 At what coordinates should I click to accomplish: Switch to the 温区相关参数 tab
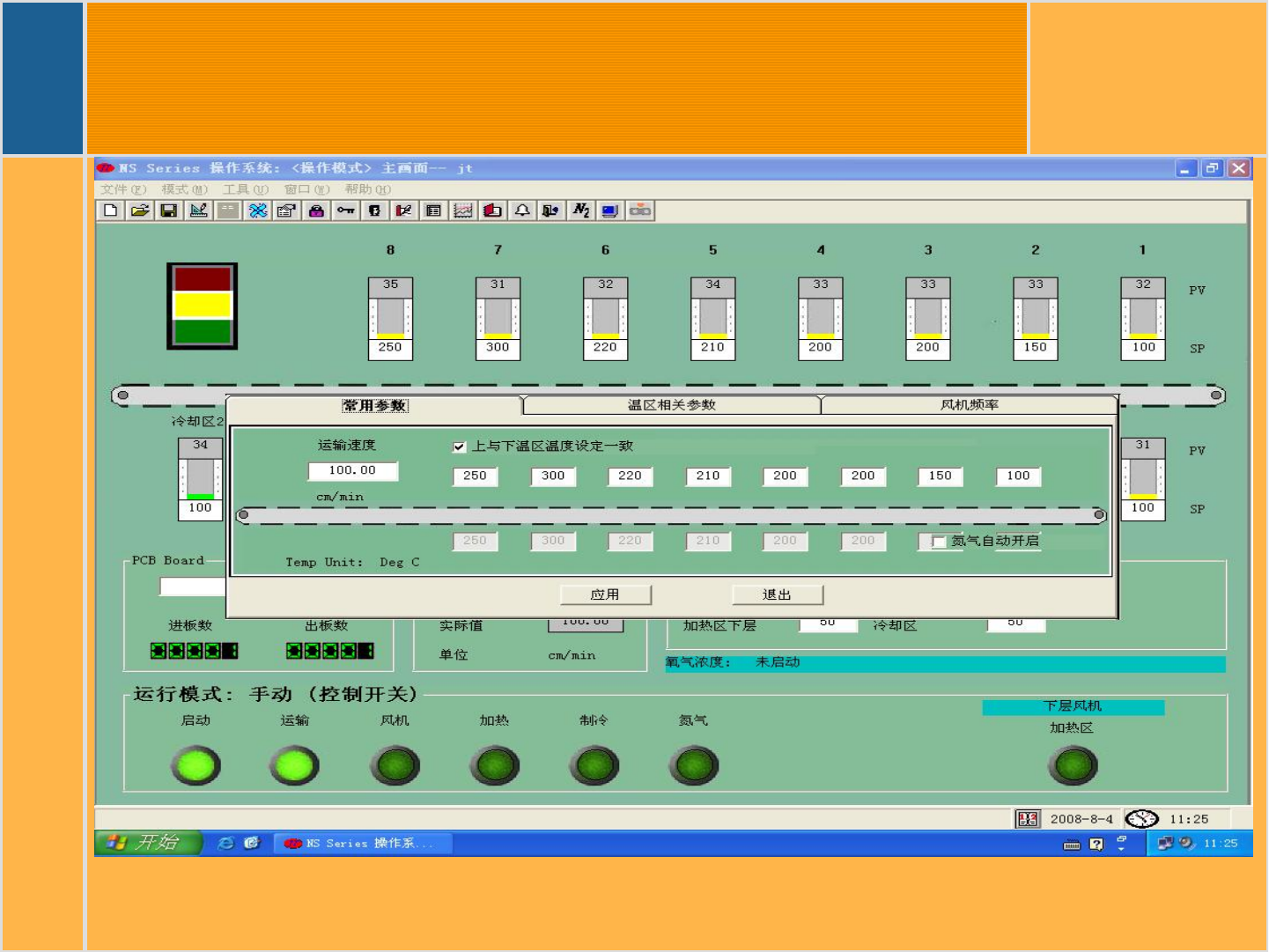tap(672, 405)
